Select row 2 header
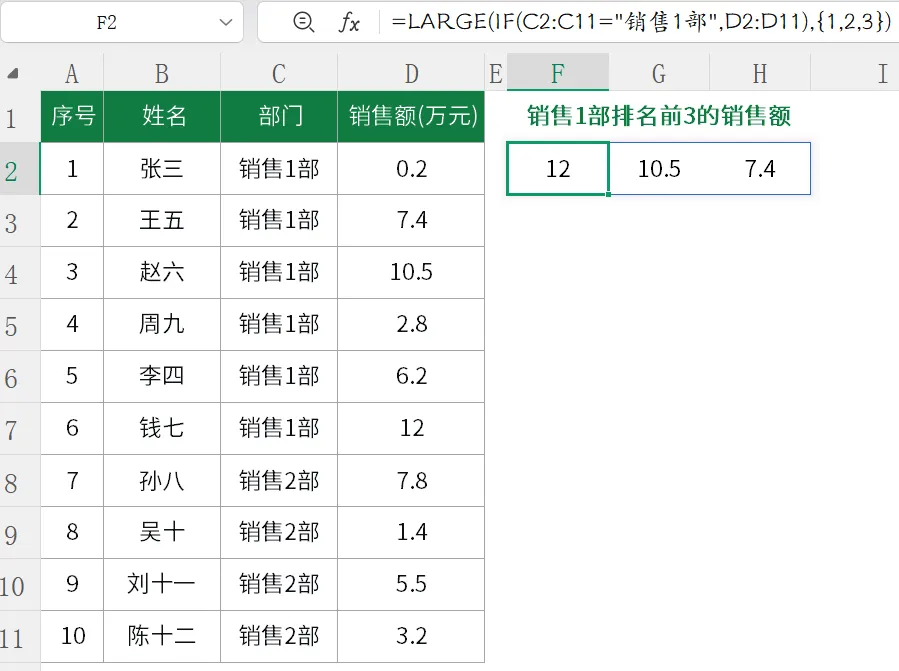This screenshot has width=899, height=671. tap(19, 169)
